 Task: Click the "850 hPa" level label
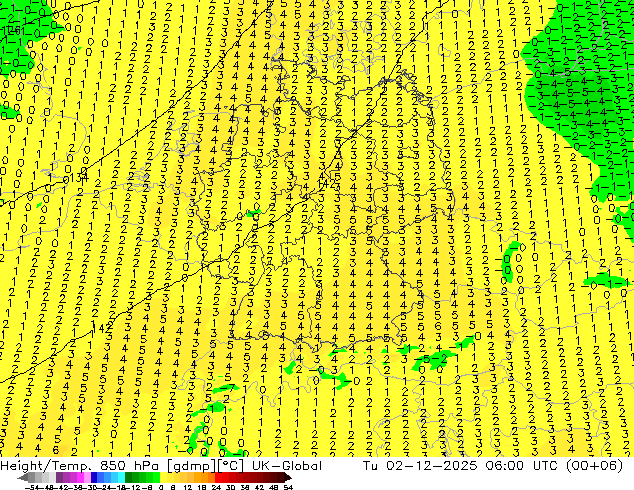[x=130, y=466]
